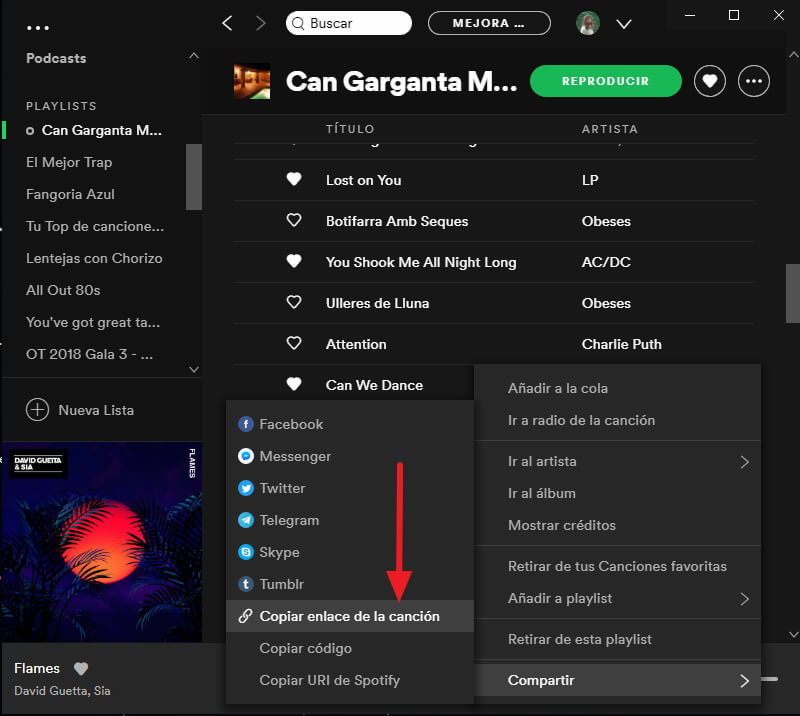Click the Flames album cover art
The width and height of the screenshot is (800, 716).
pos(102,542)
